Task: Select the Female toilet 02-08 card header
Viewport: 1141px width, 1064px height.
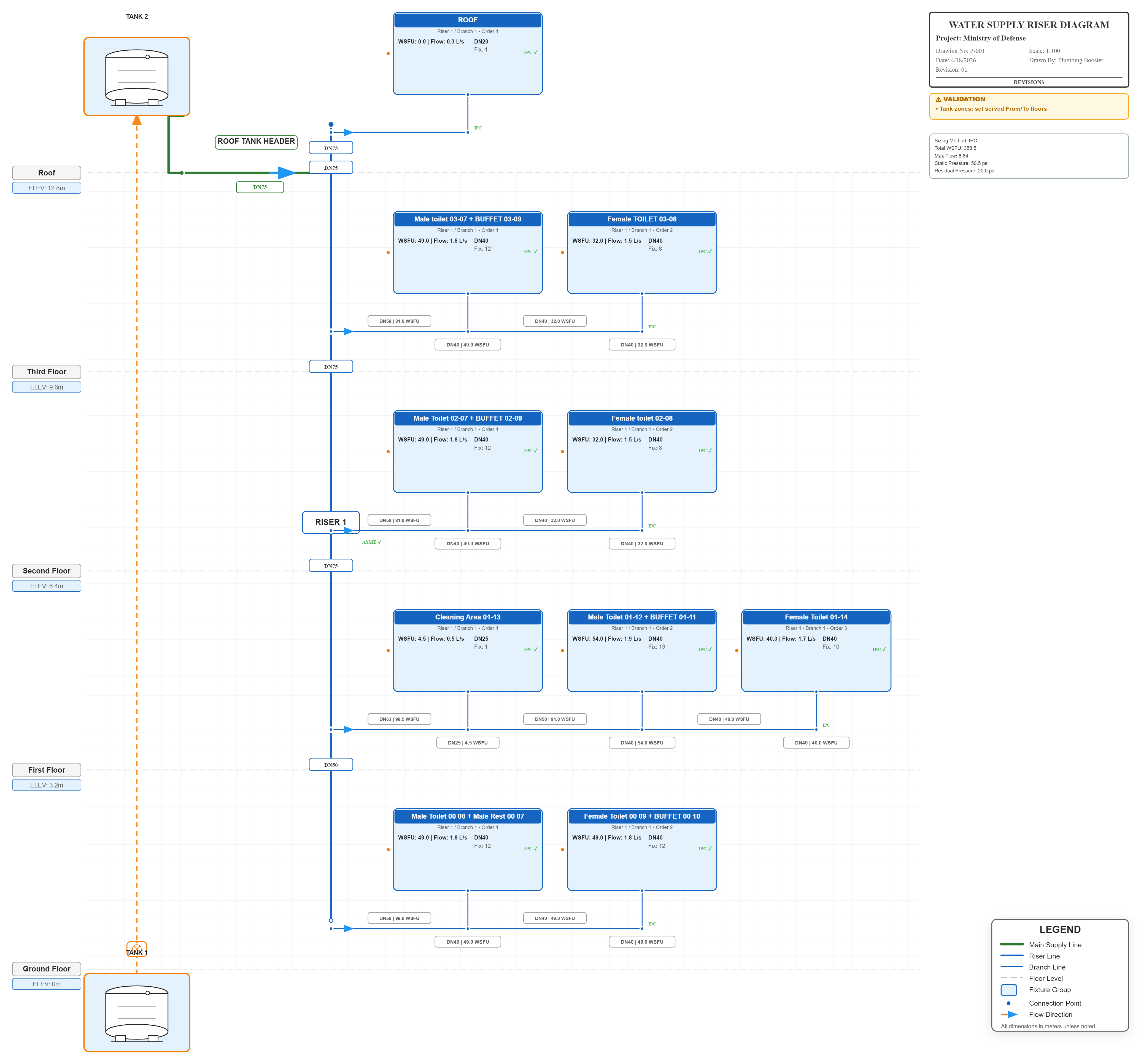Action: (642, 418)
